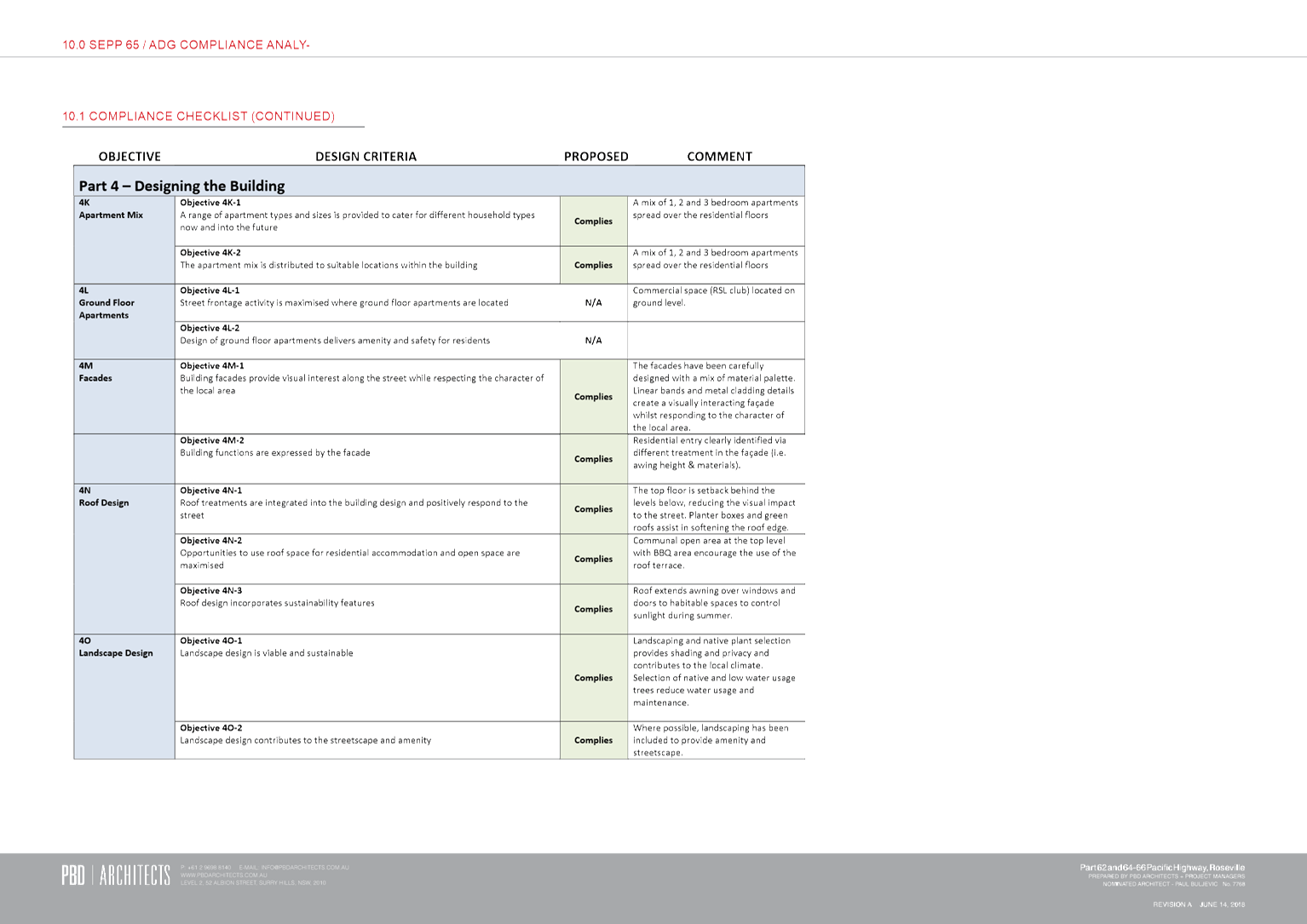Select the 'Objective 4N-2' label
Screen dimensions: 1307x924
pyautogui.click(x=211, y=541)
